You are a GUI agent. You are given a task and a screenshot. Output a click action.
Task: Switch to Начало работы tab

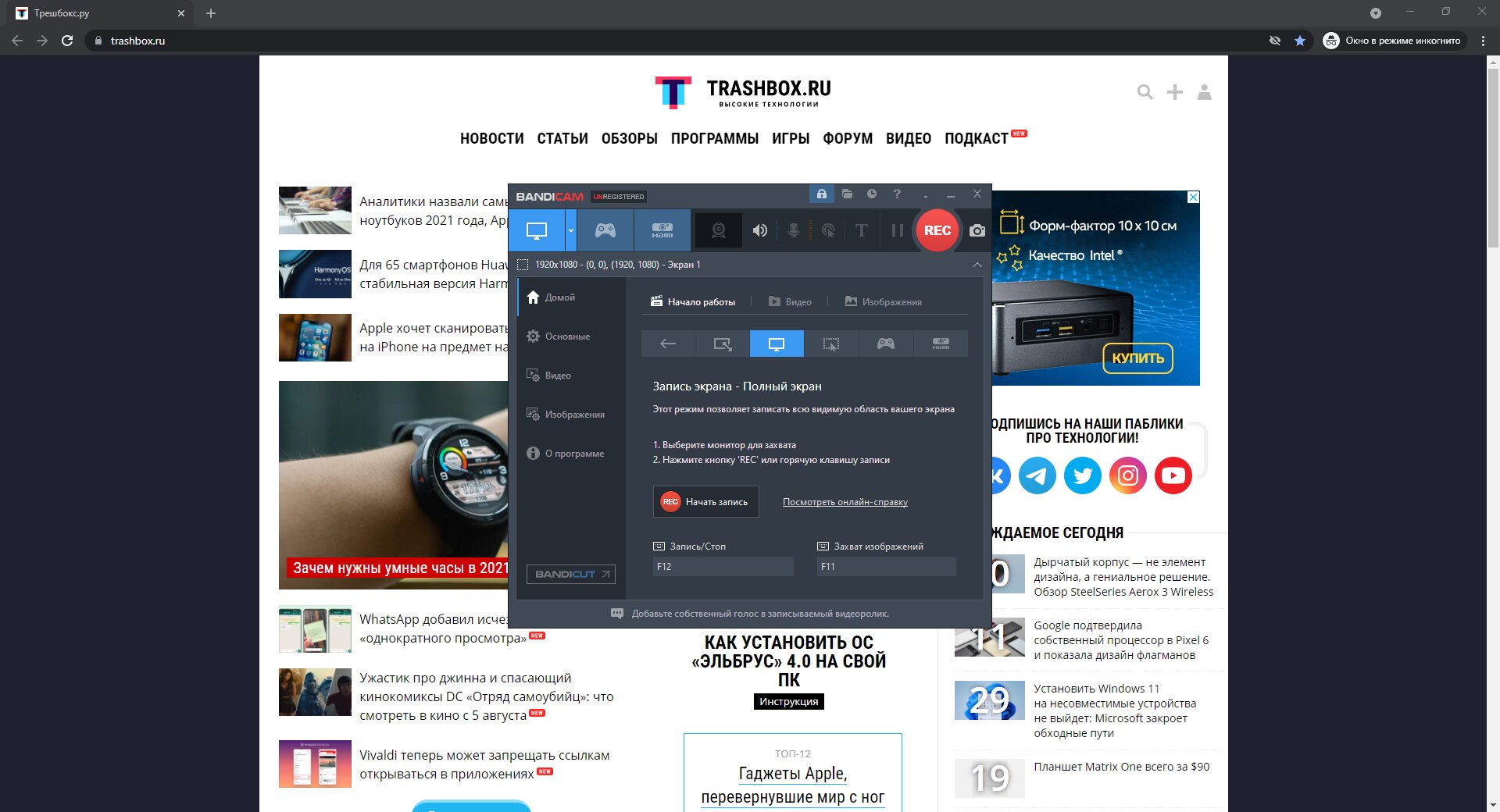[x=693, y=302]
